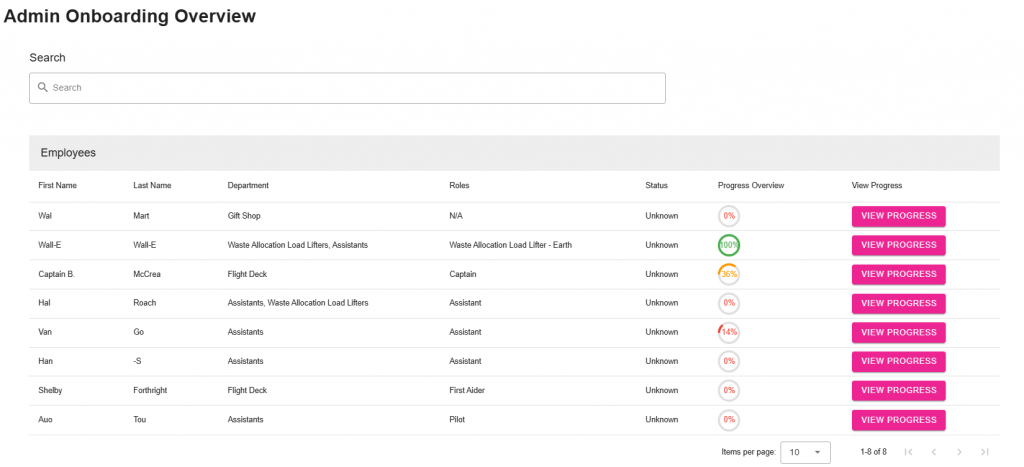Click Van Go's 14% progress circle
This screenshot has width=1024, height=467.
coord(729,332)
